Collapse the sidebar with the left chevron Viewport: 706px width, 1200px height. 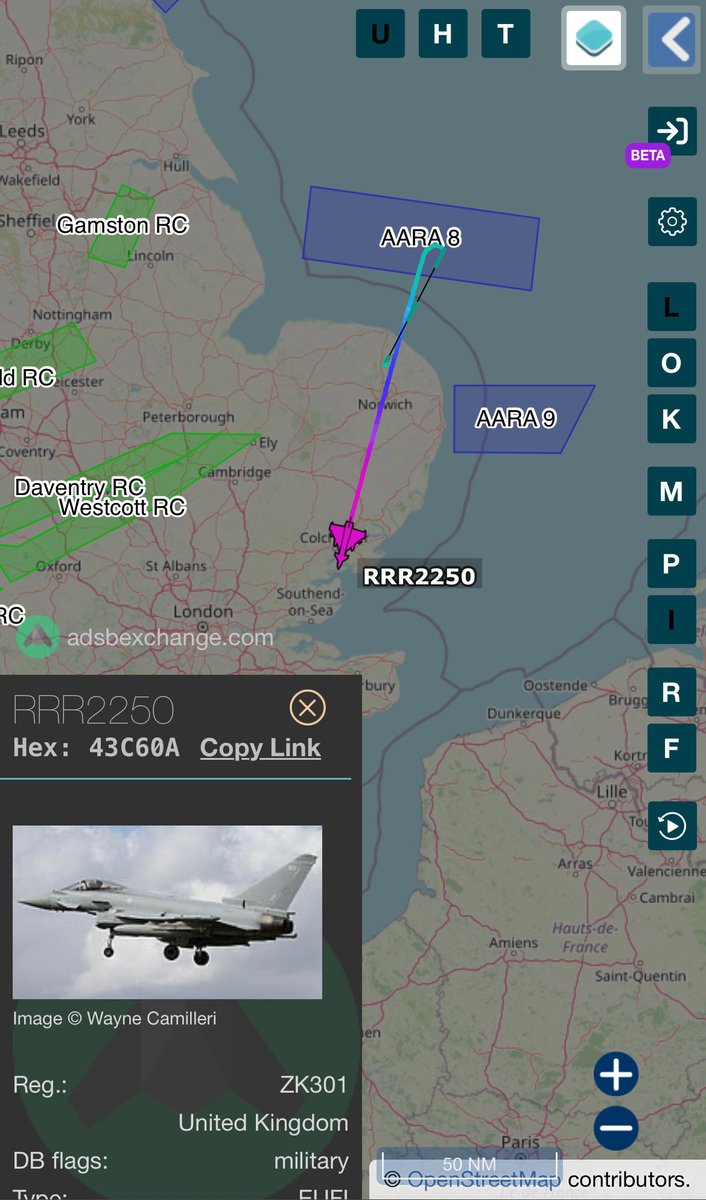pyautogui.click(x=672, y=38)
